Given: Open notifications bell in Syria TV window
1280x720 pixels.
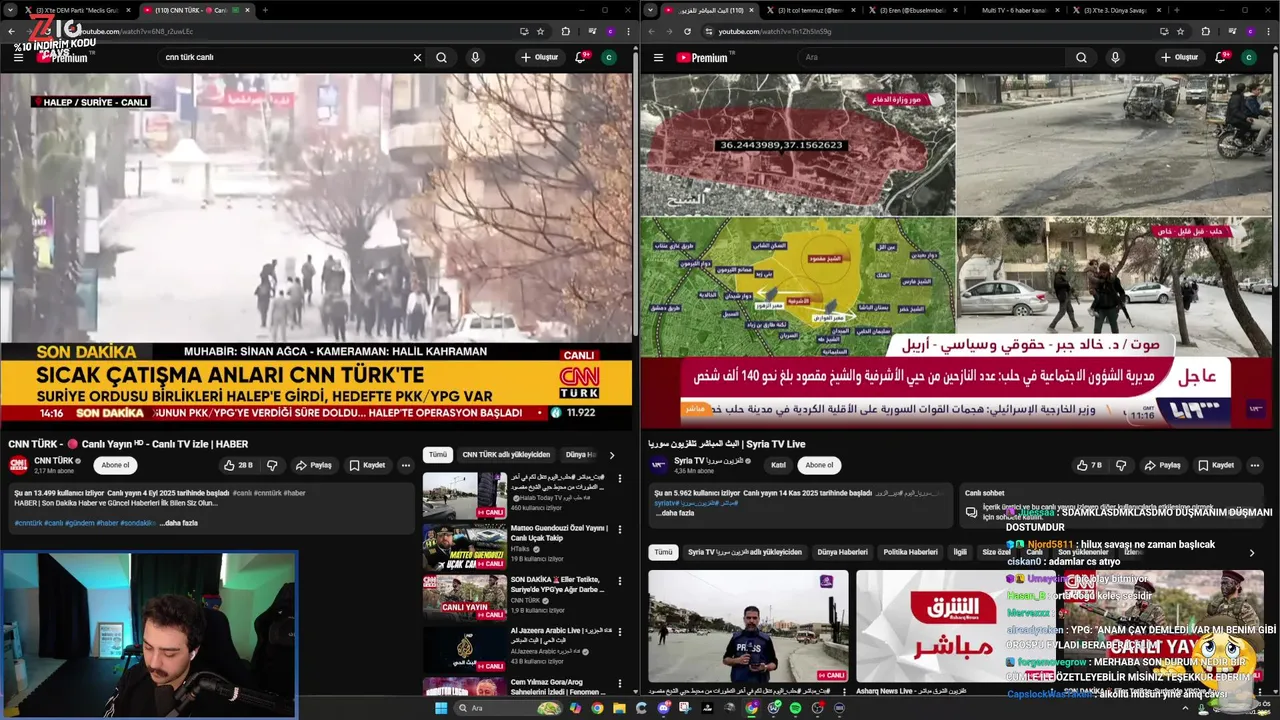Looking at the screenshot, I should (1221, 58).
